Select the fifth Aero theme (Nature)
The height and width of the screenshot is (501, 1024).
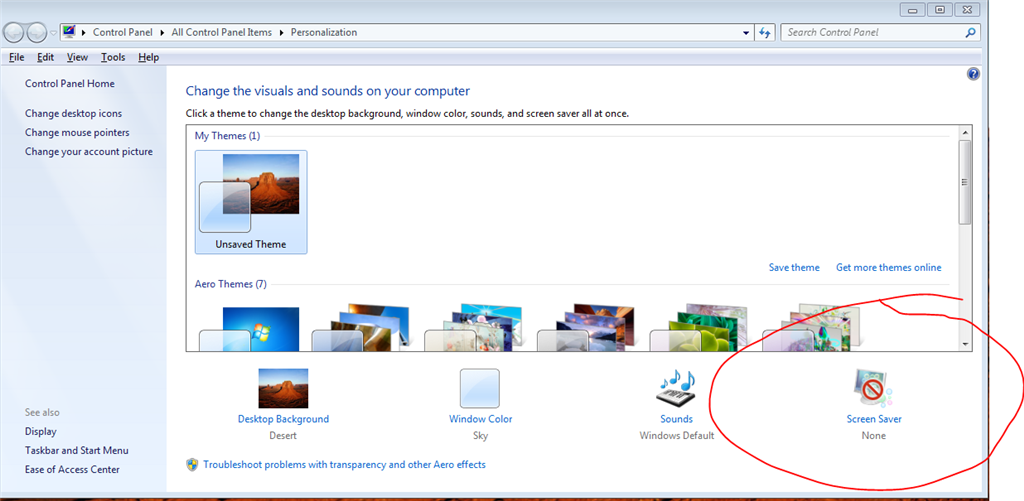pos(699,329)
